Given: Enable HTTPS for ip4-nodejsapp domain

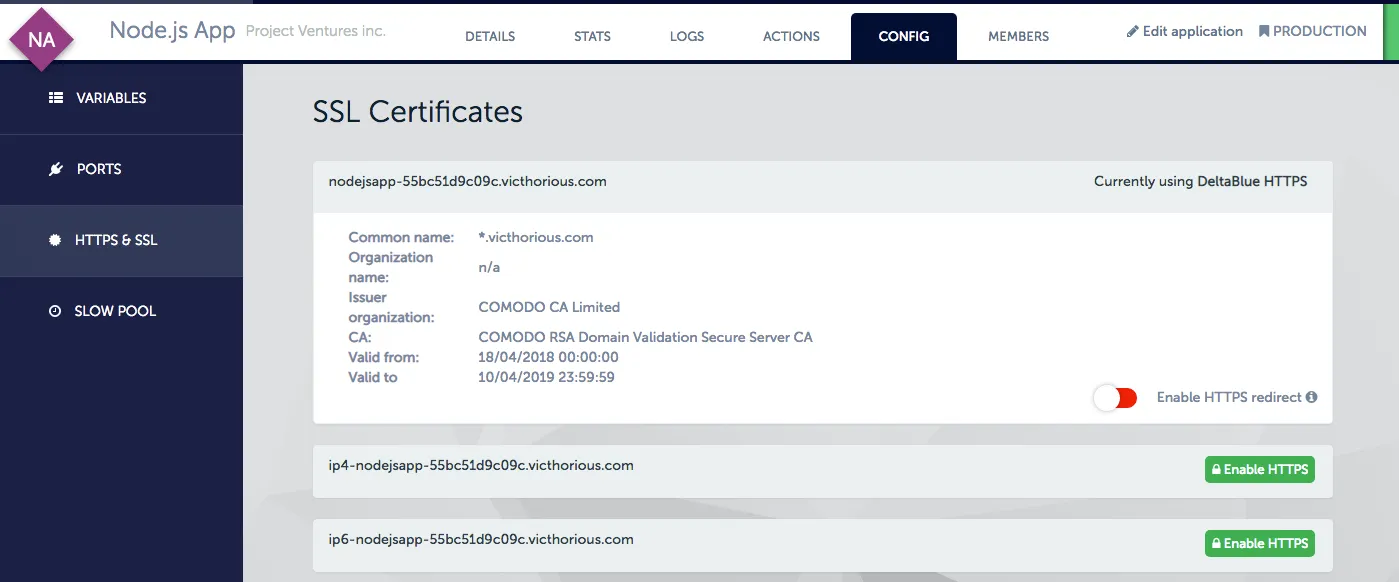Looking at the screenshot, I should click(1259, 469).
